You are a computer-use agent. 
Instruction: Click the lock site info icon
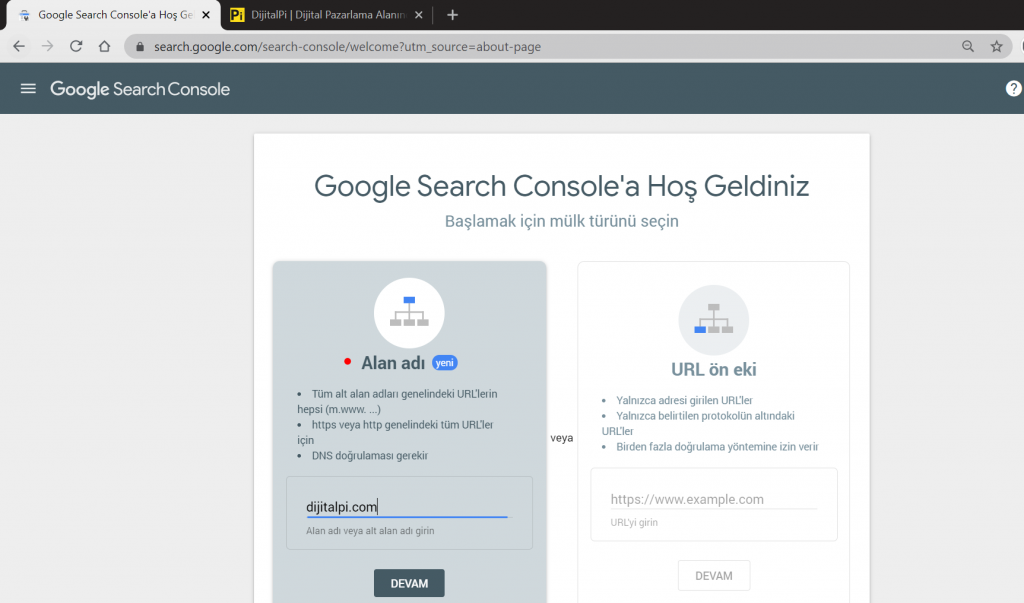tap(139, 46)
